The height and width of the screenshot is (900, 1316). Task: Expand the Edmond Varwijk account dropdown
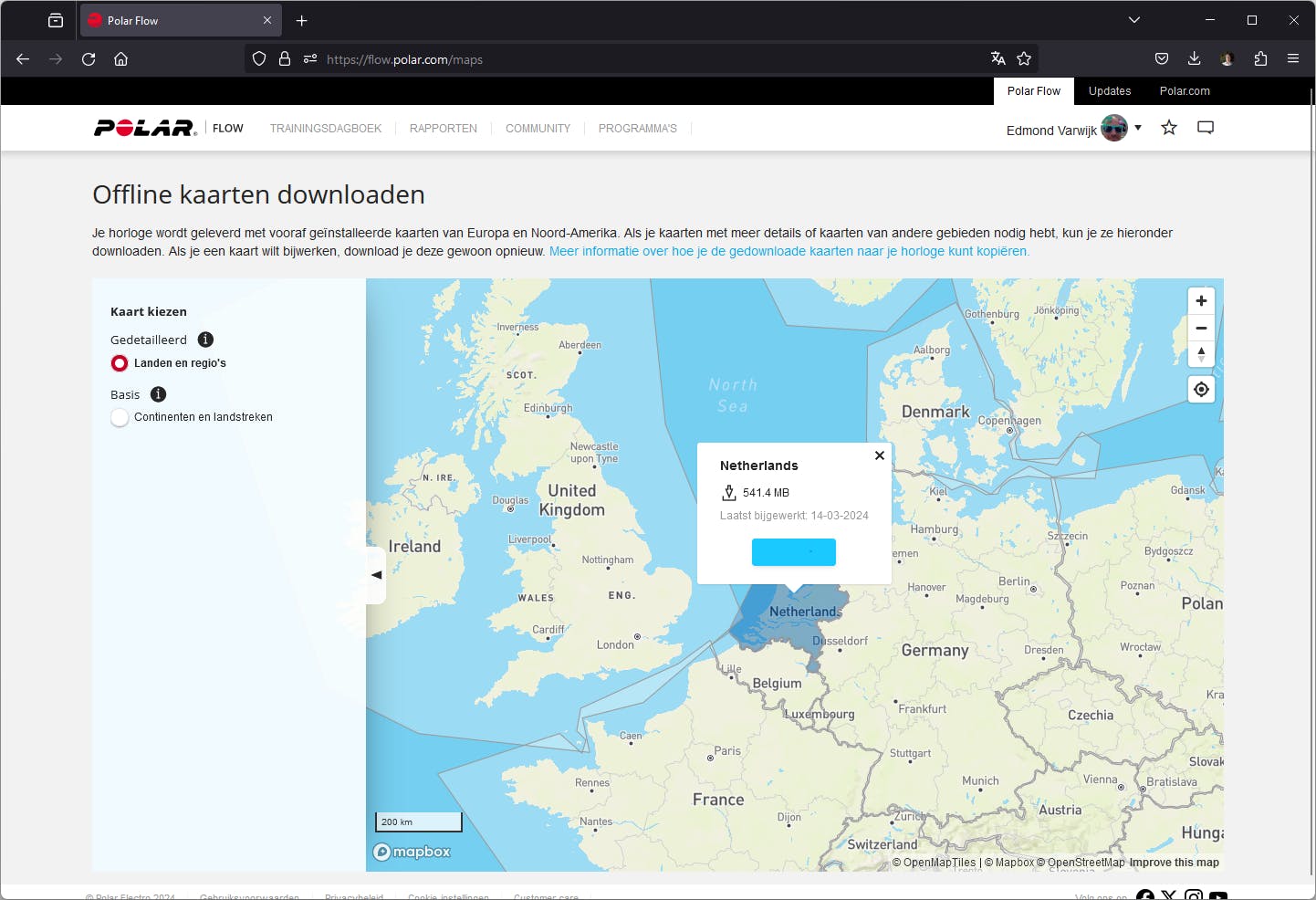(1138, 128)
